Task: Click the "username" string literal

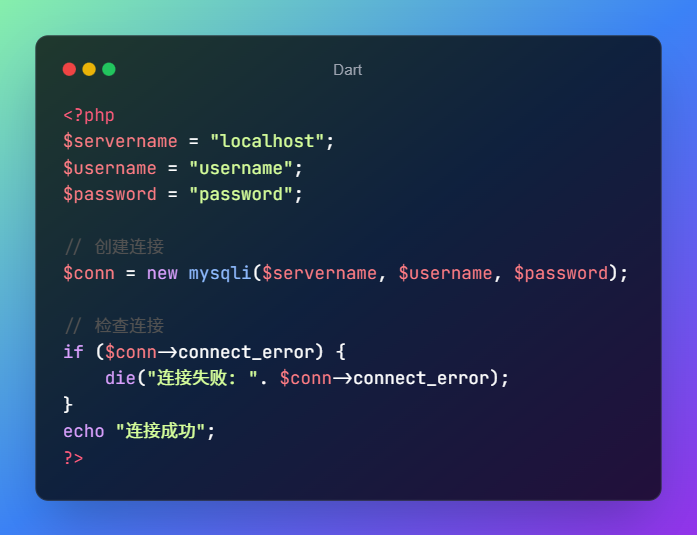Action: tap(240, 168)
